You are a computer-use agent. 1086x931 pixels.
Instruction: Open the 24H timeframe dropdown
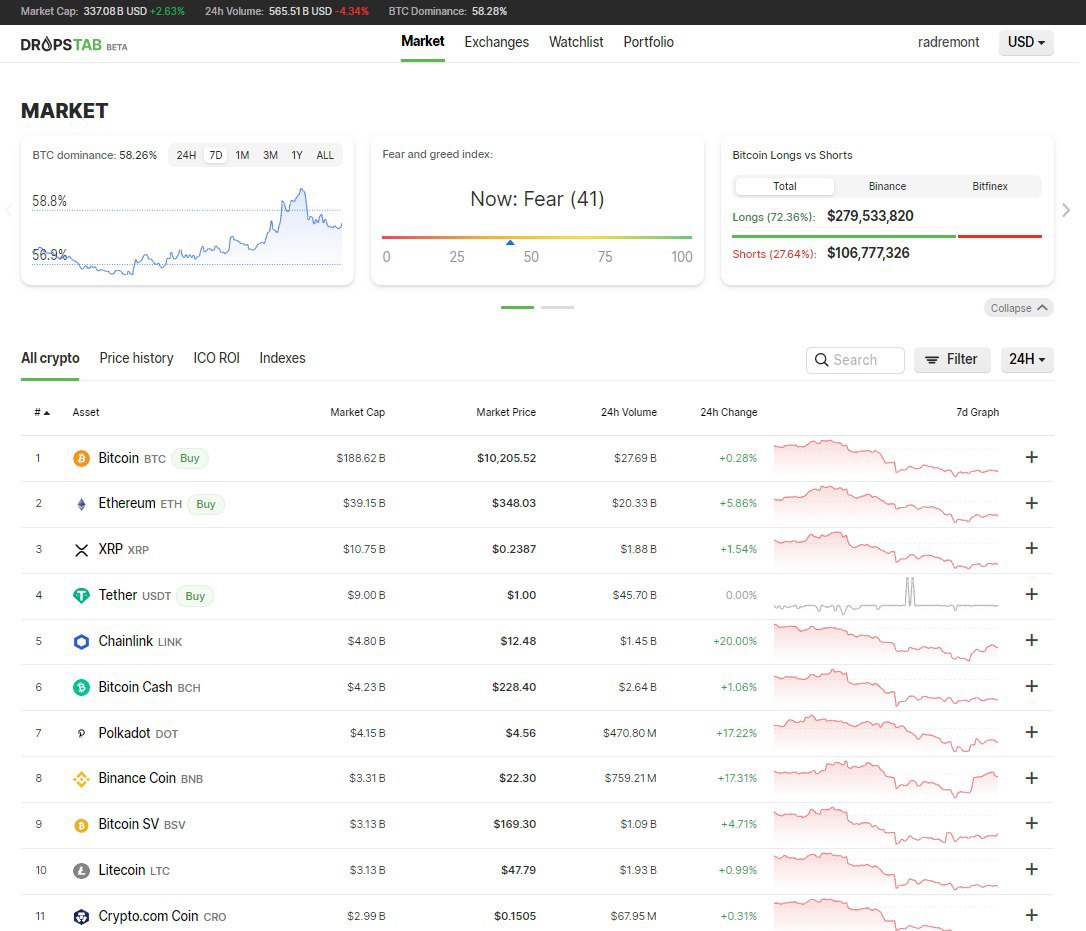1027,360
